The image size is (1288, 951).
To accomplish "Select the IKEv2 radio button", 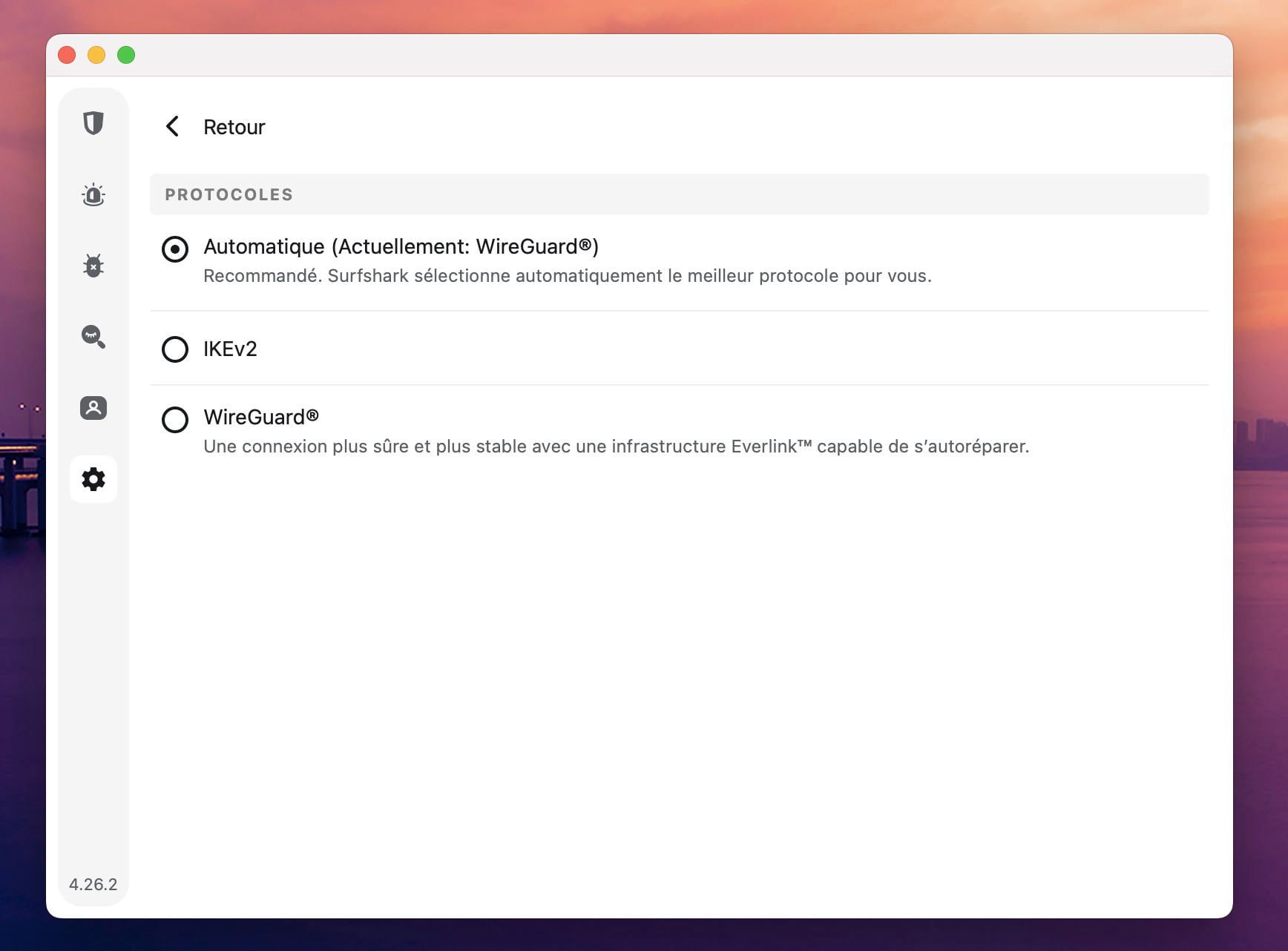I will [175, 349].
